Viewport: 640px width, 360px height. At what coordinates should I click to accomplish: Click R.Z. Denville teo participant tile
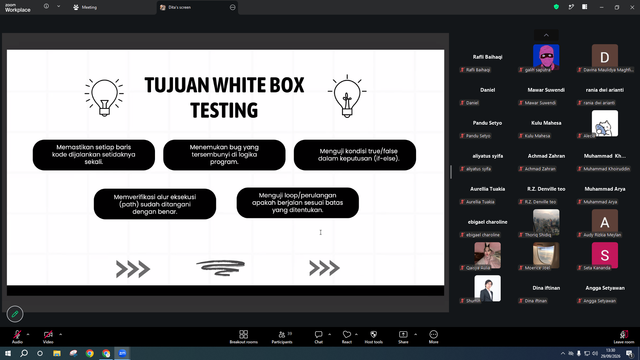tap(546, 191)
